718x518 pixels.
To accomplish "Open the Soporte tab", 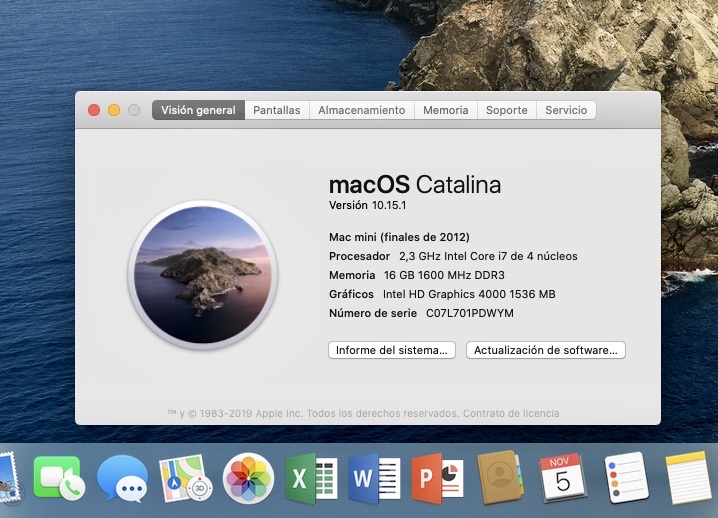I will (506, 110).
